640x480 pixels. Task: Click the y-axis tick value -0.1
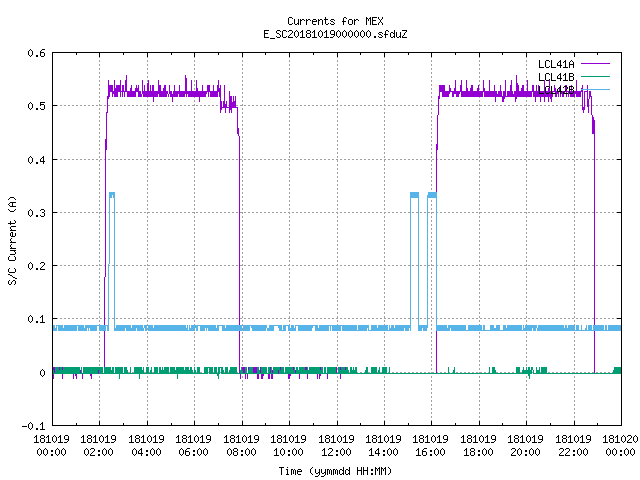[x=33, y=426]
